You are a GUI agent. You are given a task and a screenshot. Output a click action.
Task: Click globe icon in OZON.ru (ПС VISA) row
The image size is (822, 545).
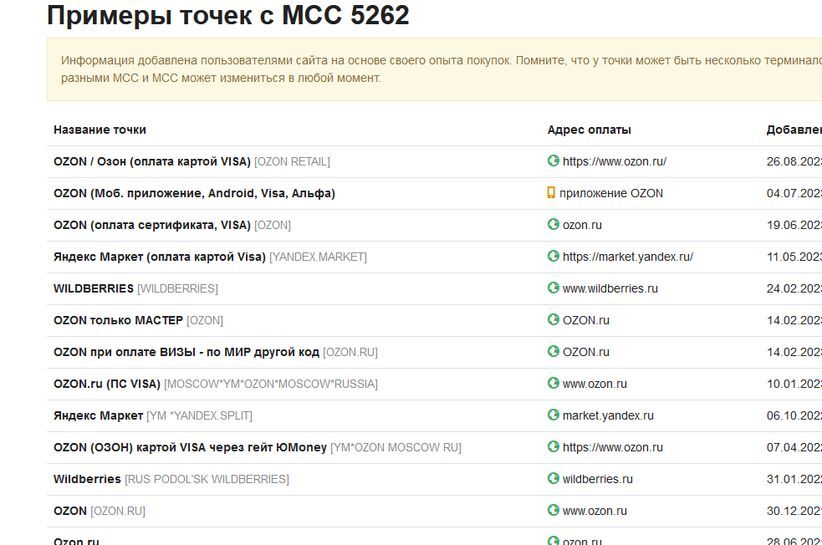pyautogui.click(x=553, y=383)
